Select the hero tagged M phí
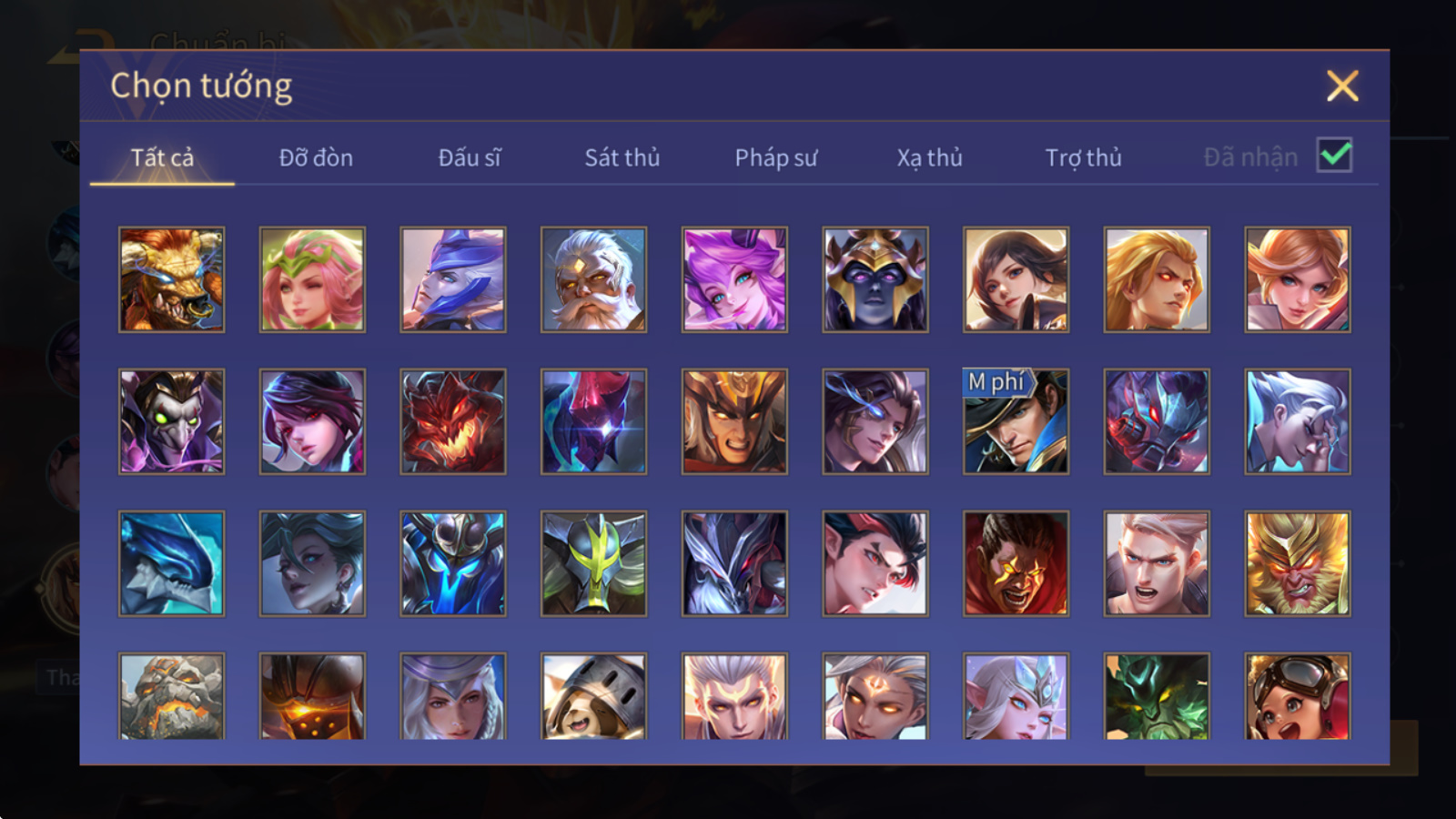The image size is (1456, 819). 1016,421
